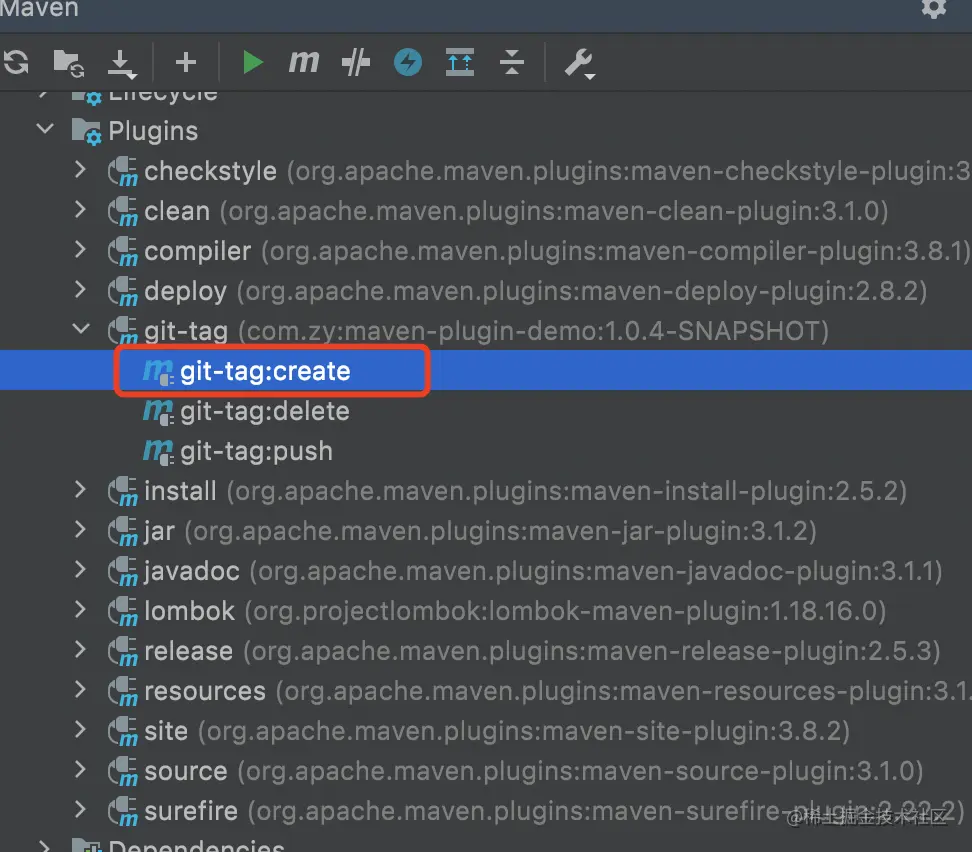Click the source plugin icon
This screenshot has height=852, width=972.
click(123, 771)
